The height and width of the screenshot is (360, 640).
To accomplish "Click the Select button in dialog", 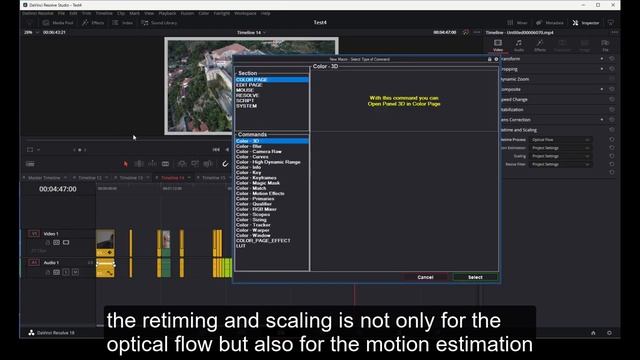I will [475, 277].
